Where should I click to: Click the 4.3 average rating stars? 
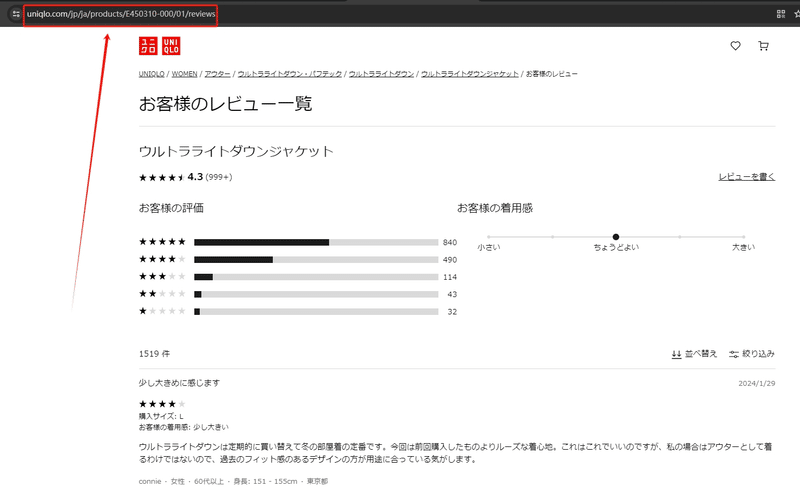(162, 177)
